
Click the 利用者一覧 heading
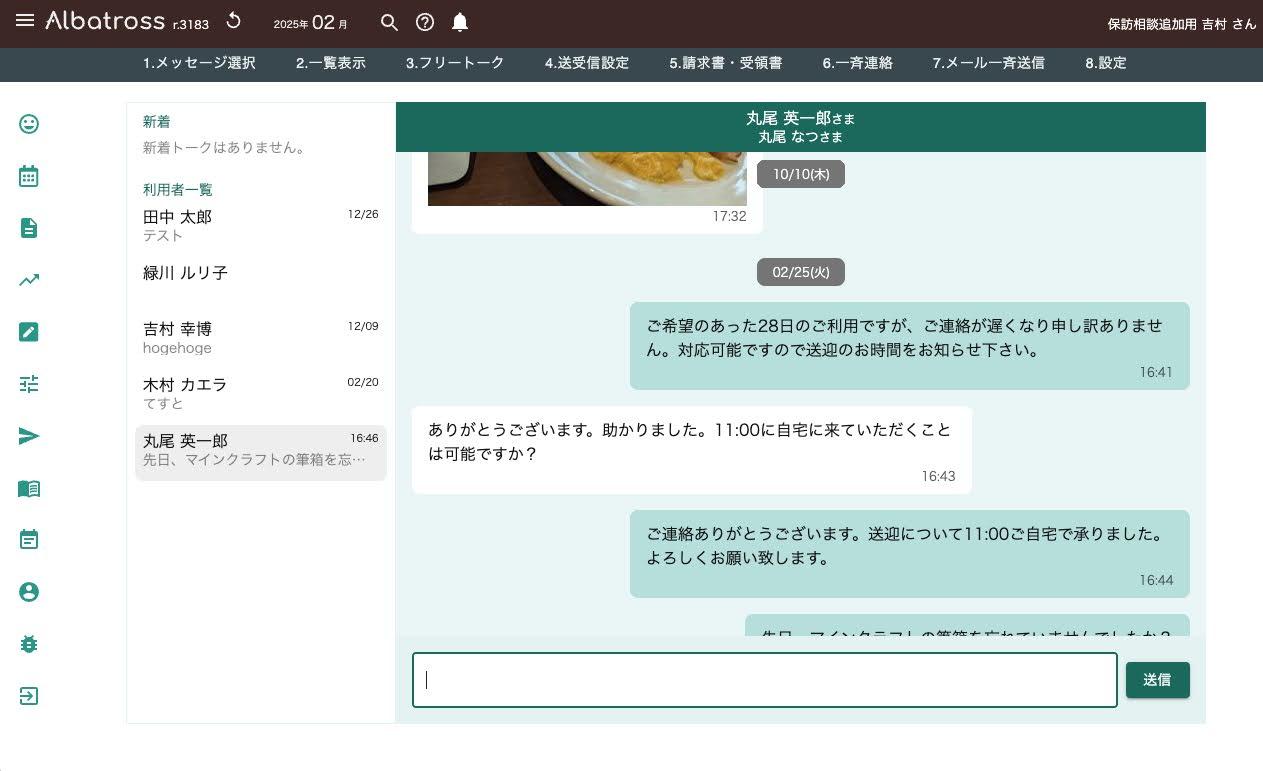pyautogui.click(x=178, y=190)
